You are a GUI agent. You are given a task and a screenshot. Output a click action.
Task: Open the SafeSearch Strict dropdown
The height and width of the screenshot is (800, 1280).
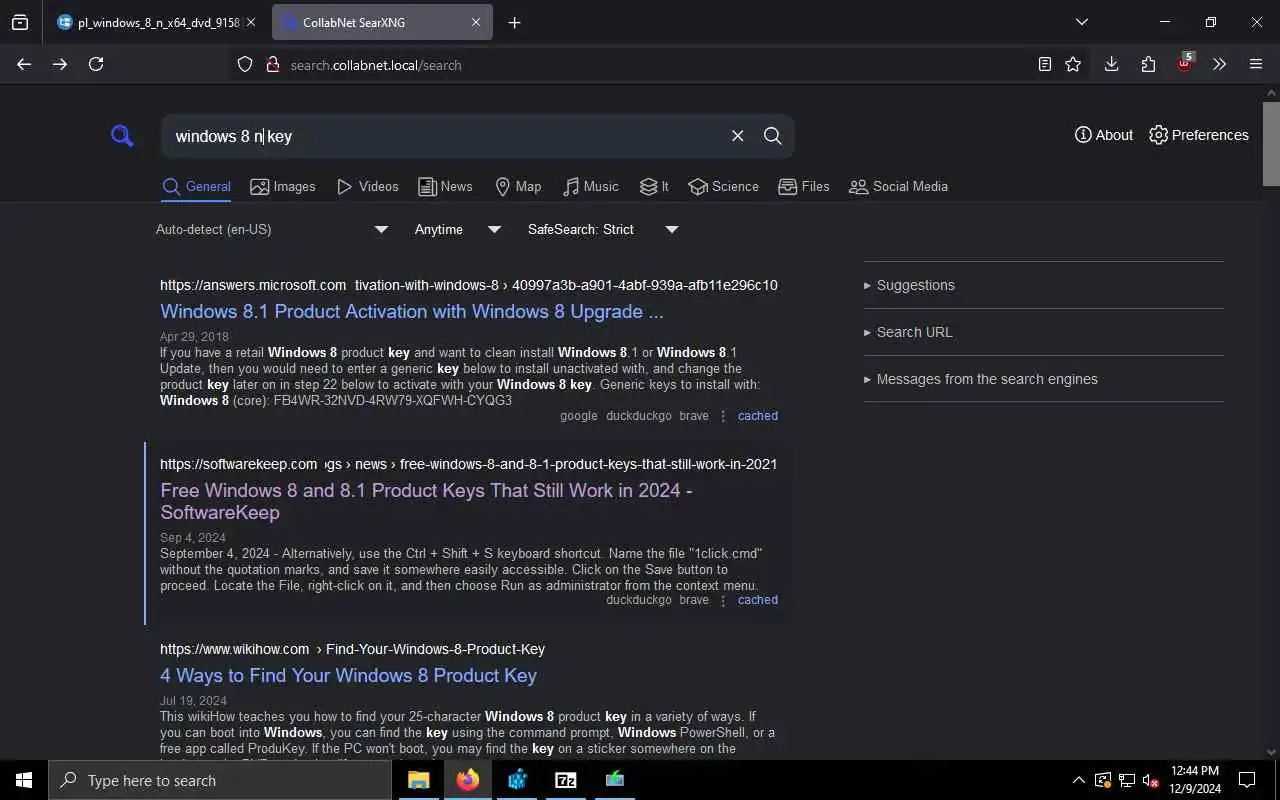tap(603, 229)
